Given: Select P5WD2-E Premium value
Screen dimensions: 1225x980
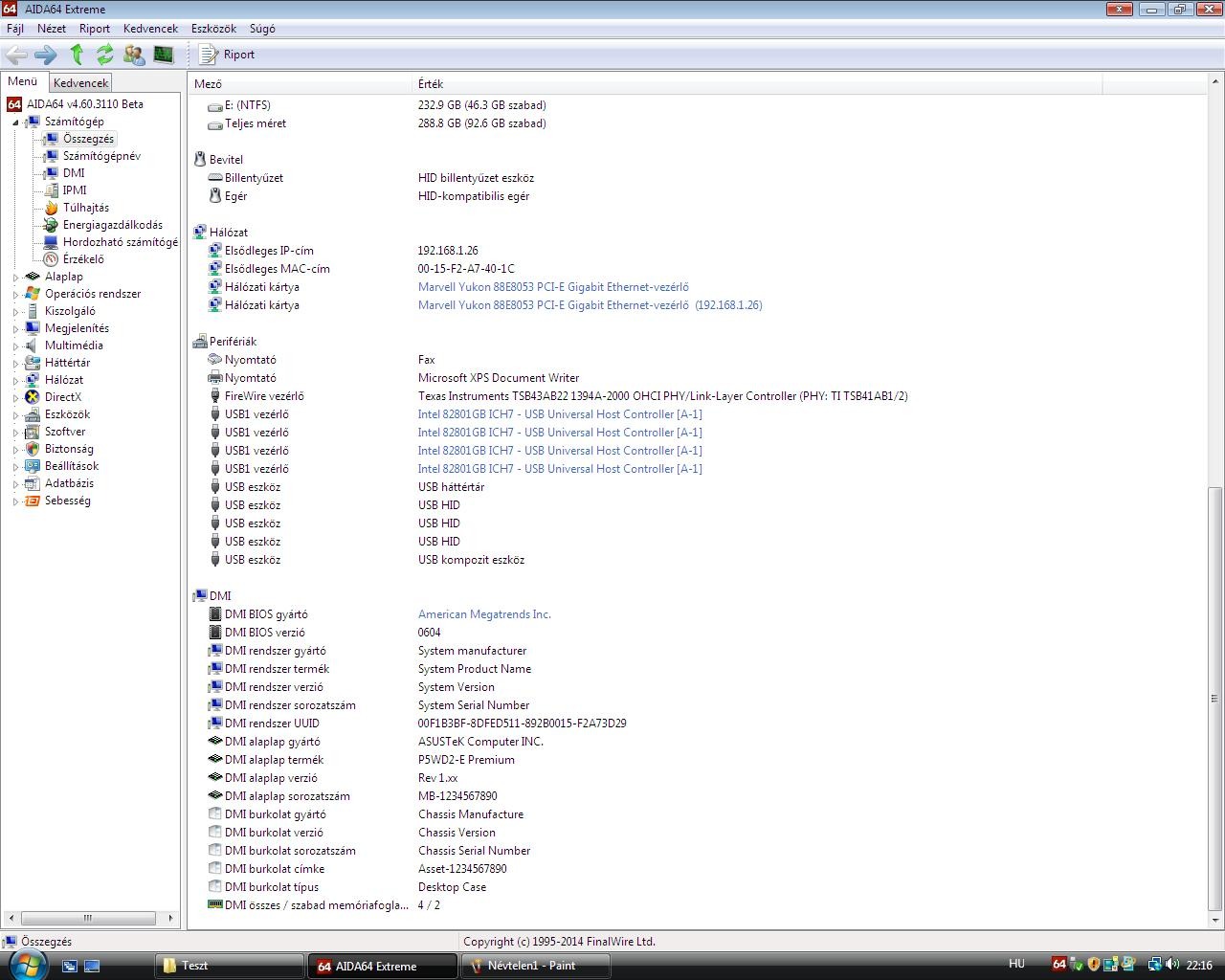Looking at the screenshot, I should click(466, 760).
